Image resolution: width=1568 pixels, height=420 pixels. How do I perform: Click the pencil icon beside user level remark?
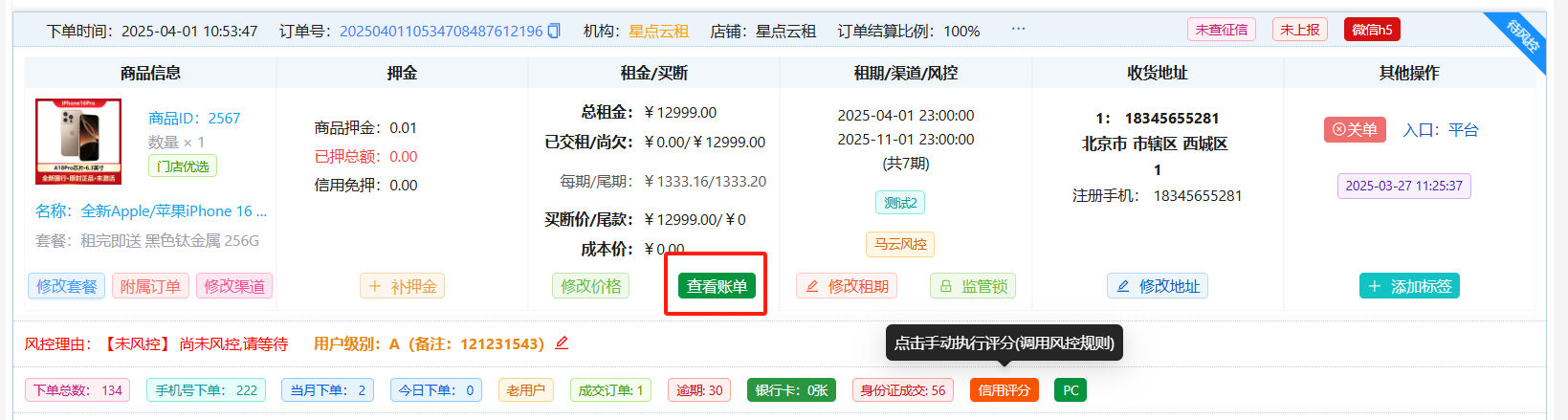(x=562, y=343)
